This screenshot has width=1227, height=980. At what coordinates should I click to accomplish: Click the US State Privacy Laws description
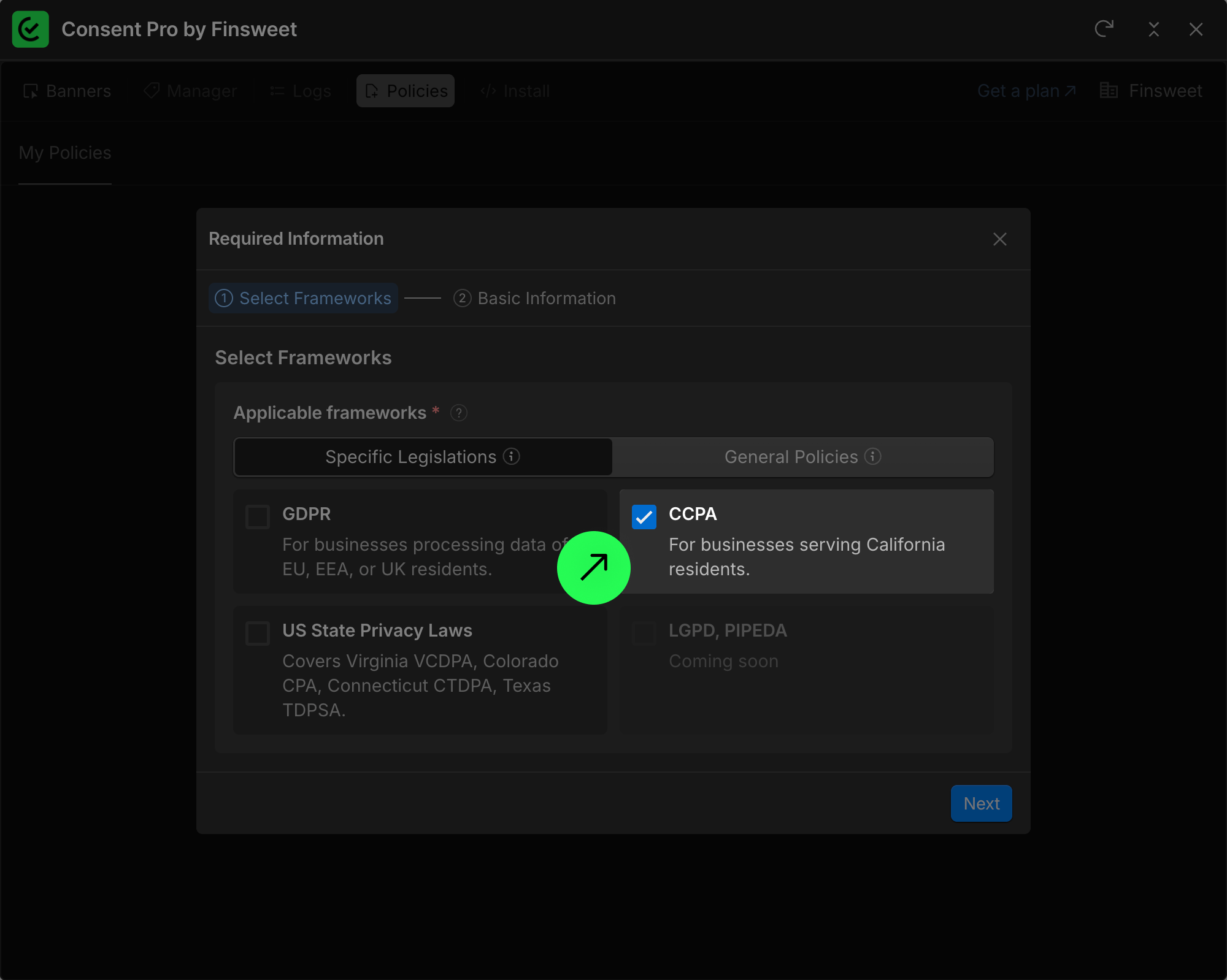pos(420,686)
